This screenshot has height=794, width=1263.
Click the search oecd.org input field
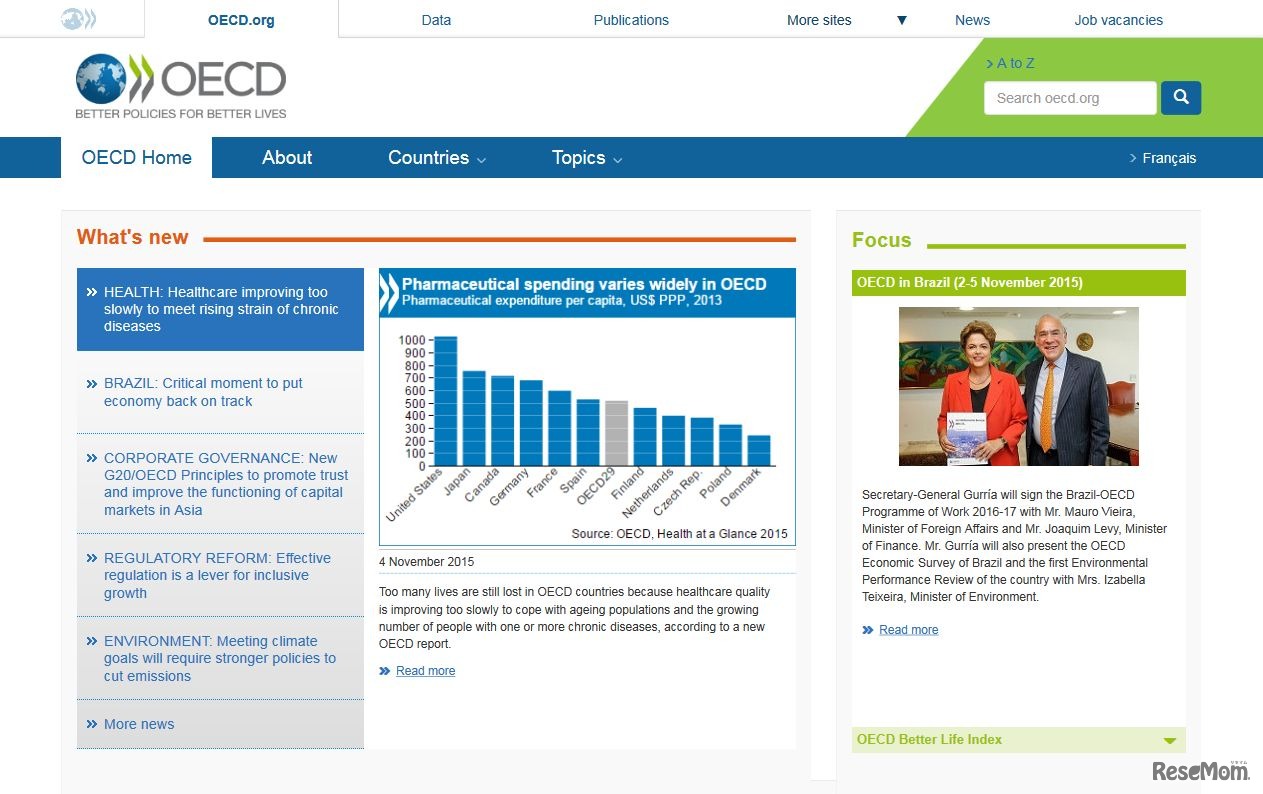pyautogui.click(x=1070, y=97)
